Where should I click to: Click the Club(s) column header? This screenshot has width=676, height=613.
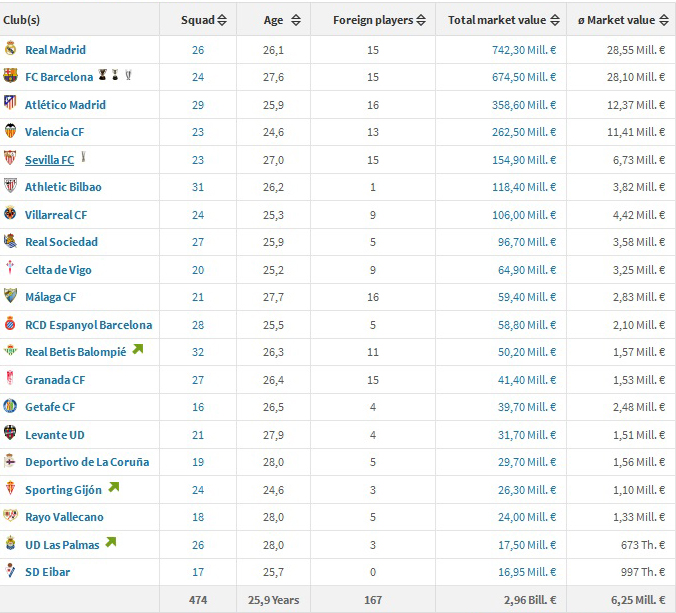(x=22, y=20)
